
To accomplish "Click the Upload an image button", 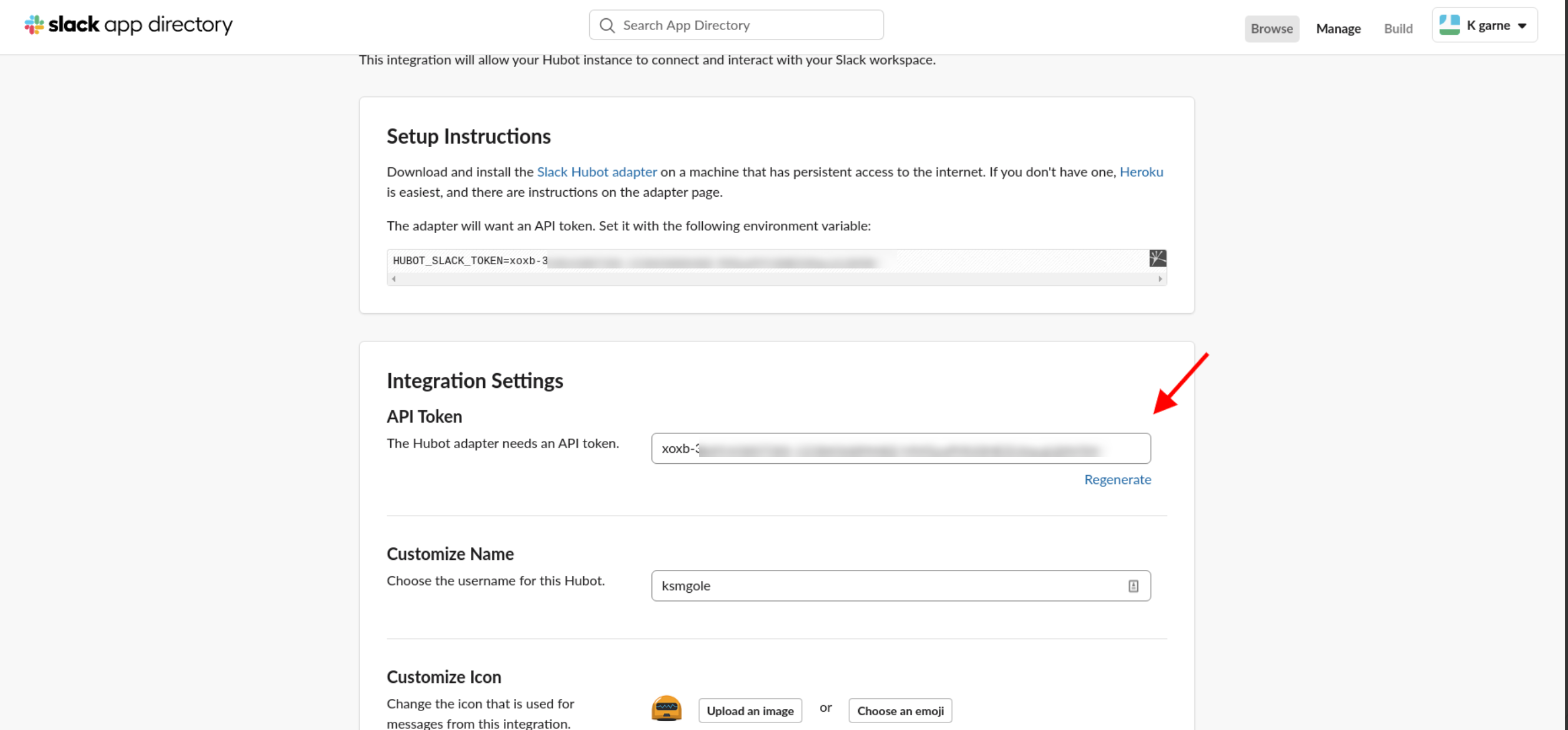I will click(749, 711).
